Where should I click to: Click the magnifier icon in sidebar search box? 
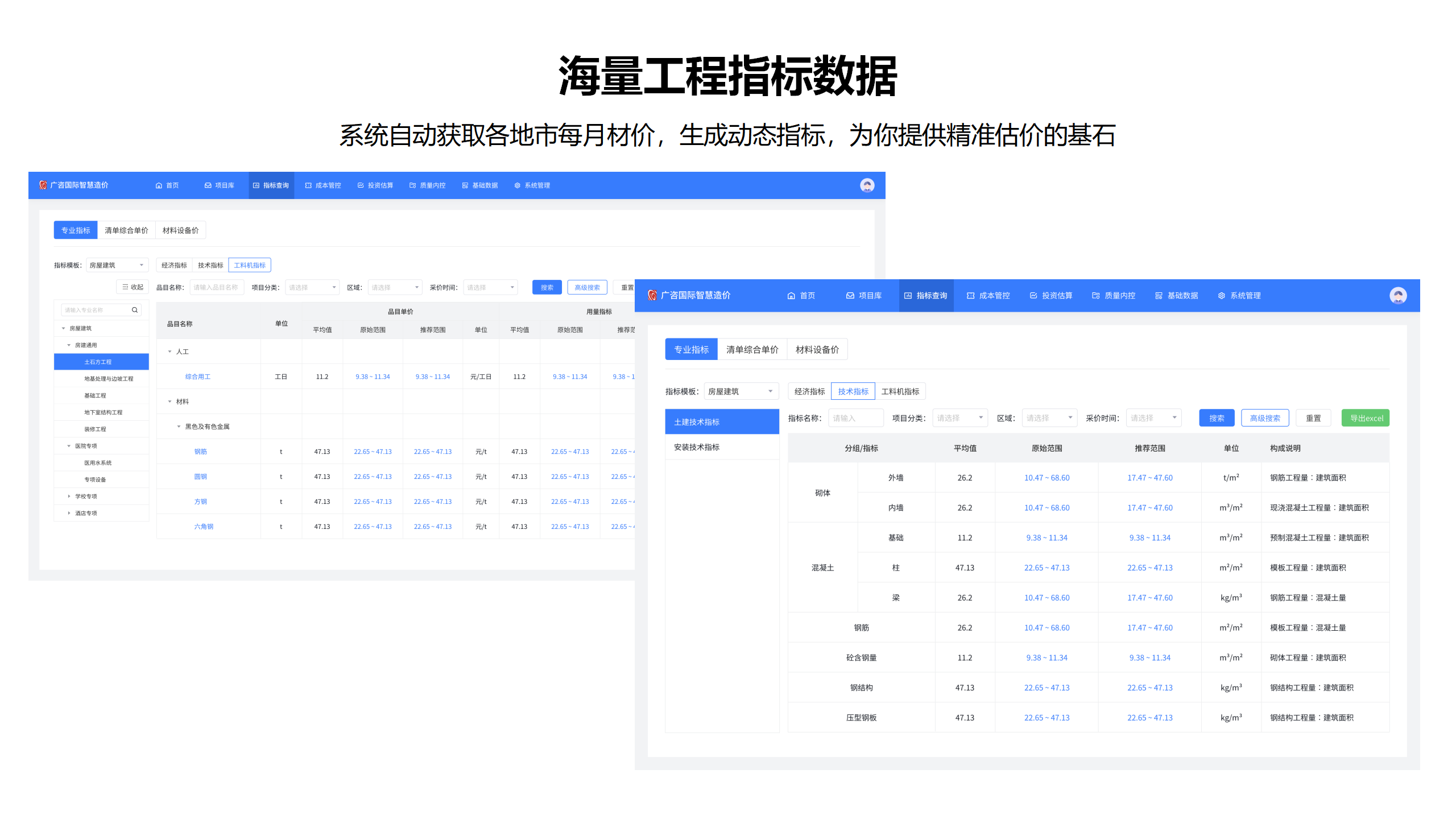pos(135,309)
